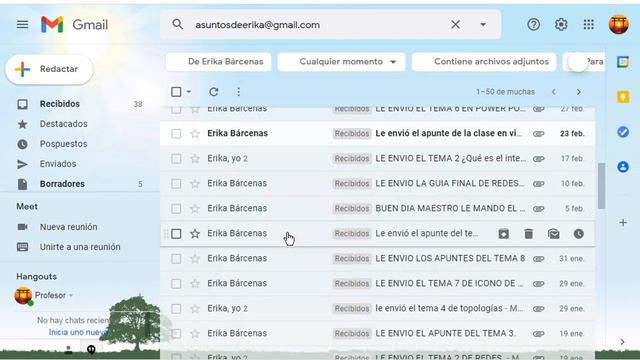Filter by De Erika Bárcenas chip
Viewport: 640px width, 360px height.
(218, 62)
